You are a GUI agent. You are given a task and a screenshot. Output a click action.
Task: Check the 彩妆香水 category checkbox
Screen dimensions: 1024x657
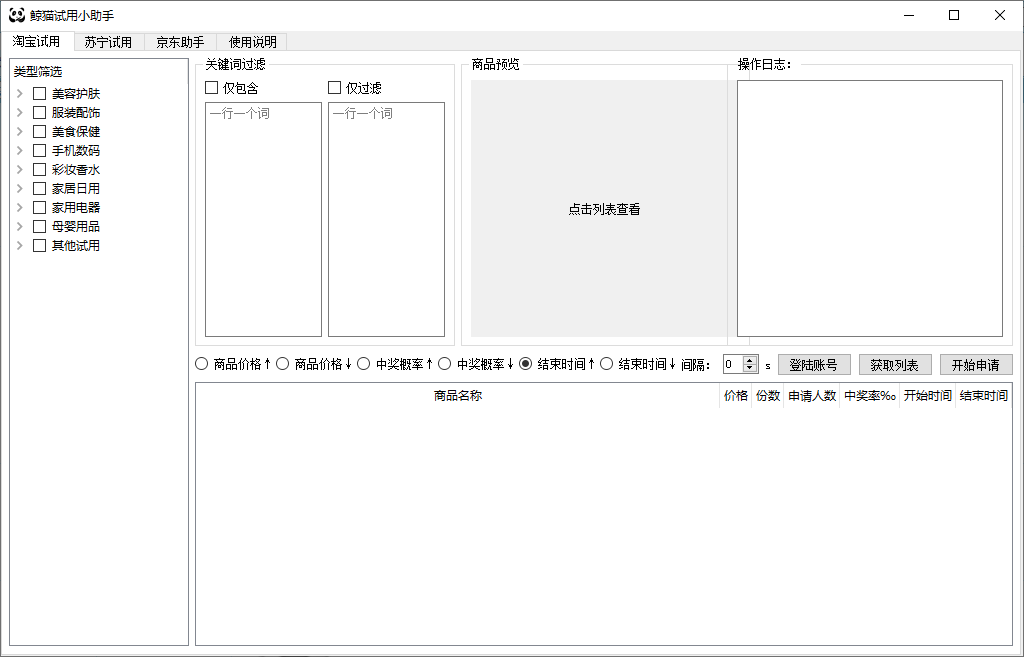coord(39,169)
